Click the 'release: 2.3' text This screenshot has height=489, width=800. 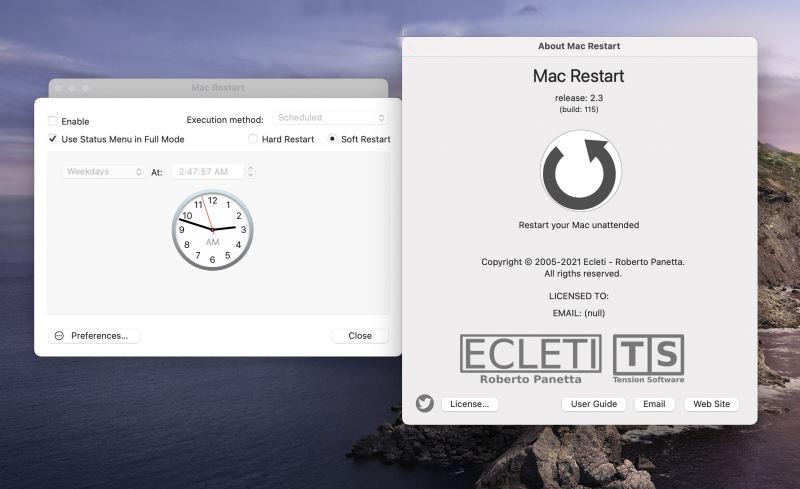579,98
